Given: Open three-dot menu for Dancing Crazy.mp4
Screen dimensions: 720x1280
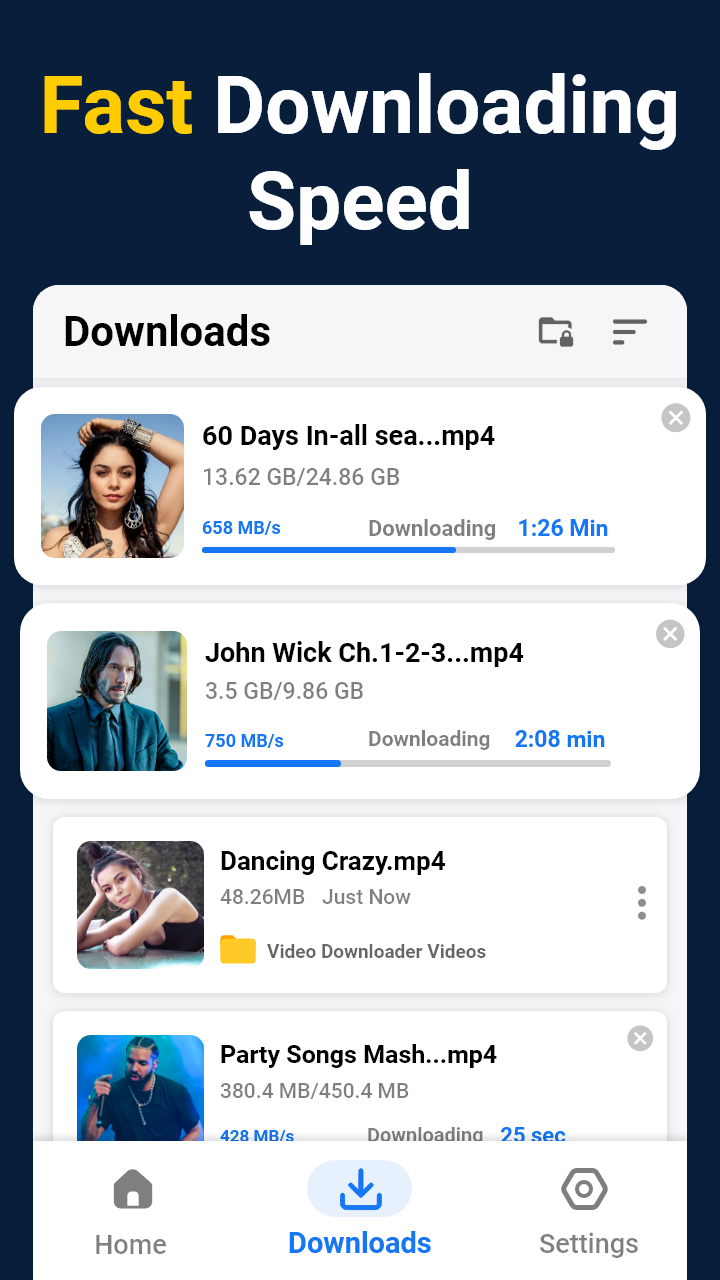Looking at the screenshot, I should [x=641, y=903].
